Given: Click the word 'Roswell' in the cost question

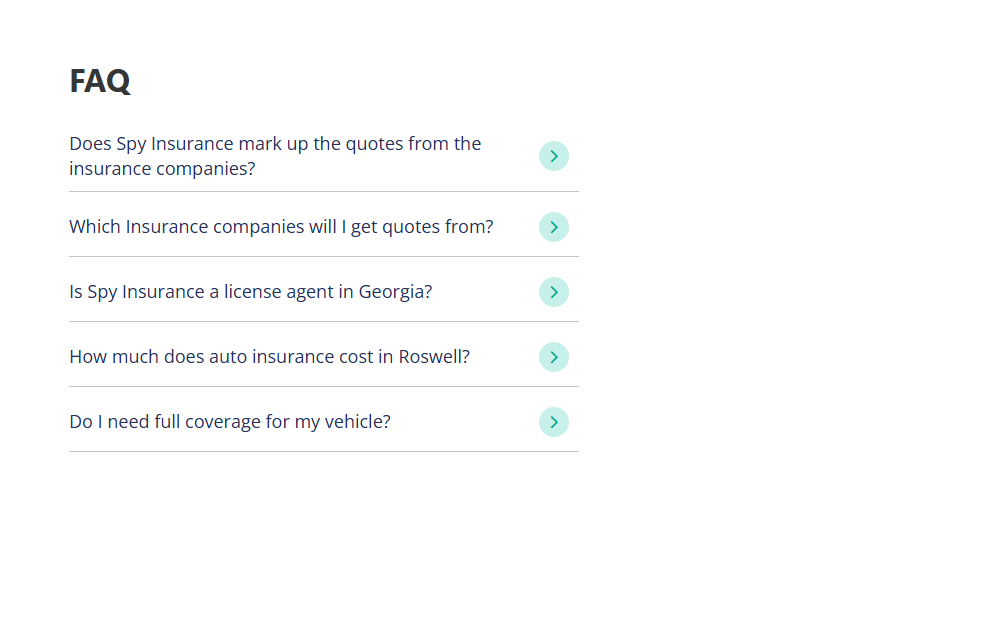Looking at the screenshot, I should click(430, 357).
